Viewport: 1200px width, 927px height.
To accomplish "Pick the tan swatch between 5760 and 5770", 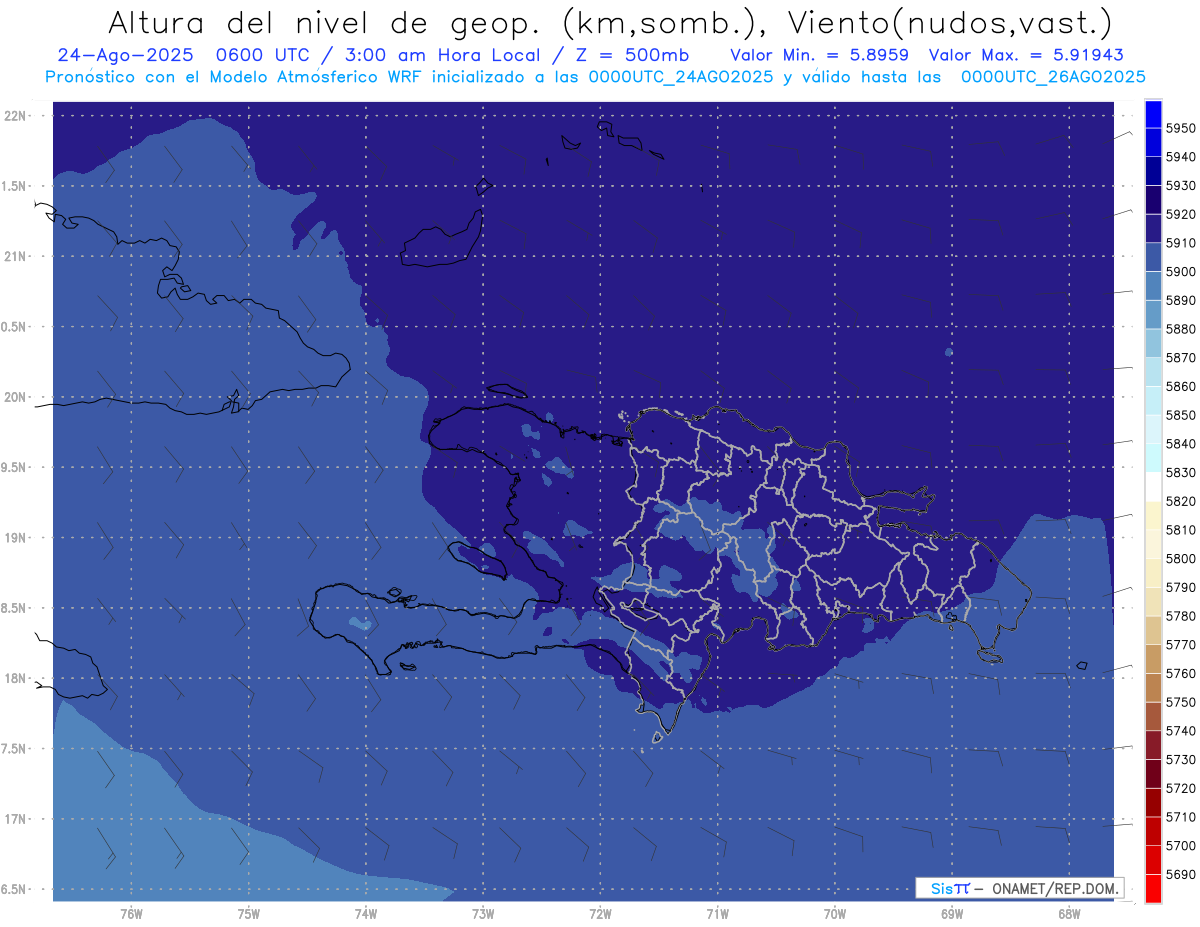I will tap(1152, 658).
